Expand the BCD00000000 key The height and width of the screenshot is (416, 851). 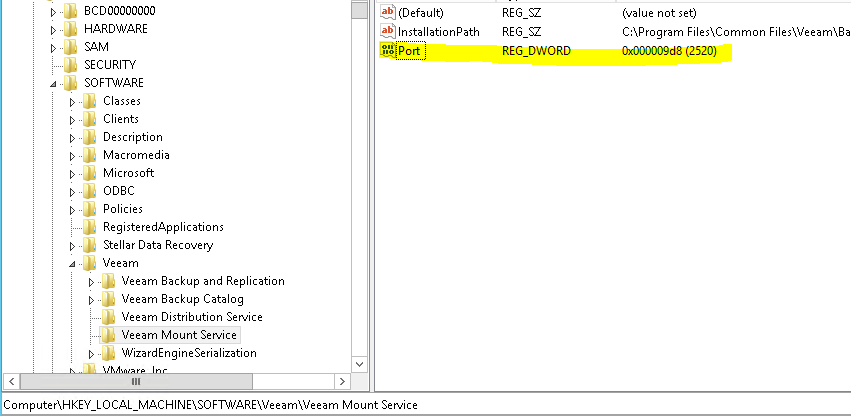pyautogui.click(x=53, y=12)
